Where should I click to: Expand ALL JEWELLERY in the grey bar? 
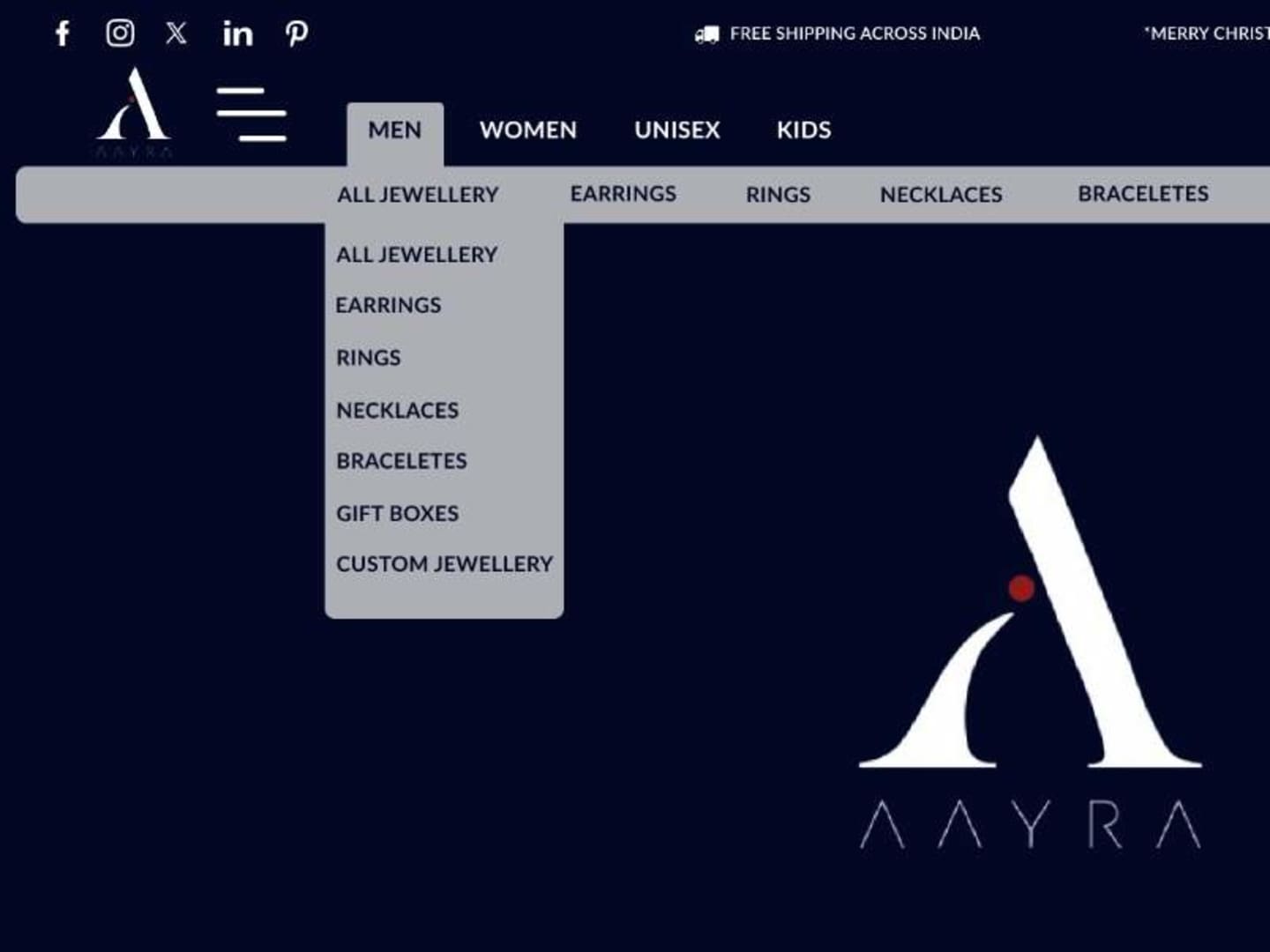tap(418, 195)
